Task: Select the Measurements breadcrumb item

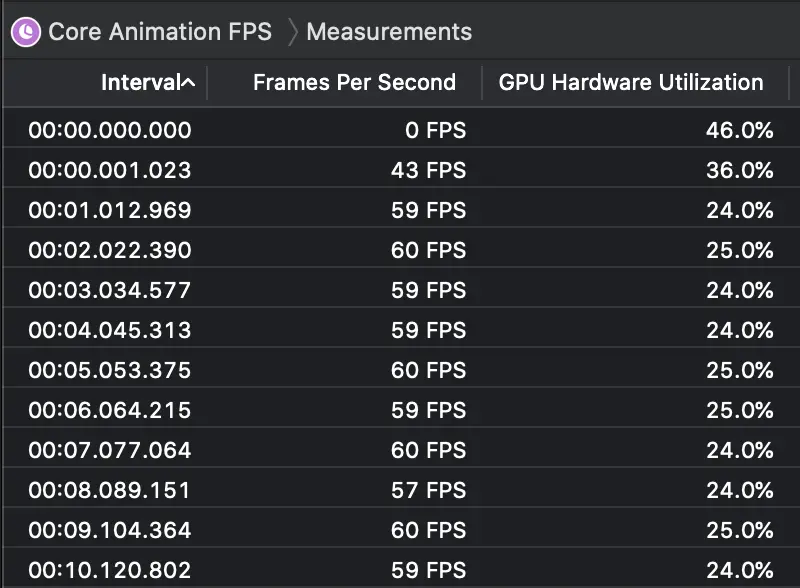Action: click(x=389, y=31)
